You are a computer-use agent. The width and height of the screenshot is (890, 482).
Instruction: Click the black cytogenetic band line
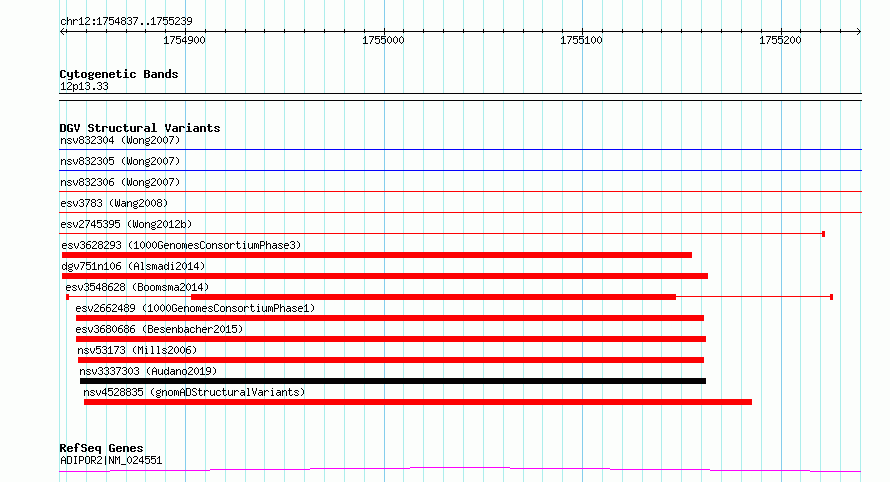[460, 97]
